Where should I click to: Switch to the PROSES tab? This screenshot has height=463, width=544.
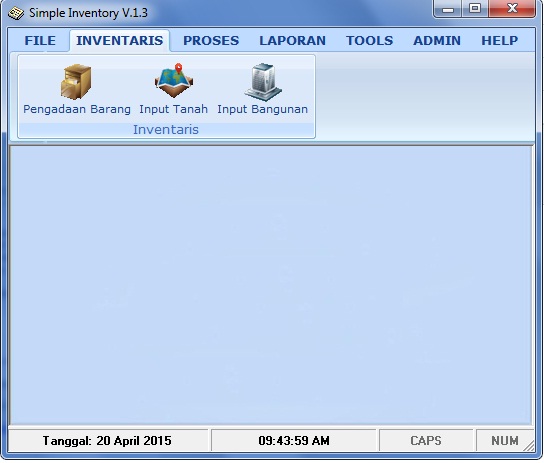click(211, 41)
